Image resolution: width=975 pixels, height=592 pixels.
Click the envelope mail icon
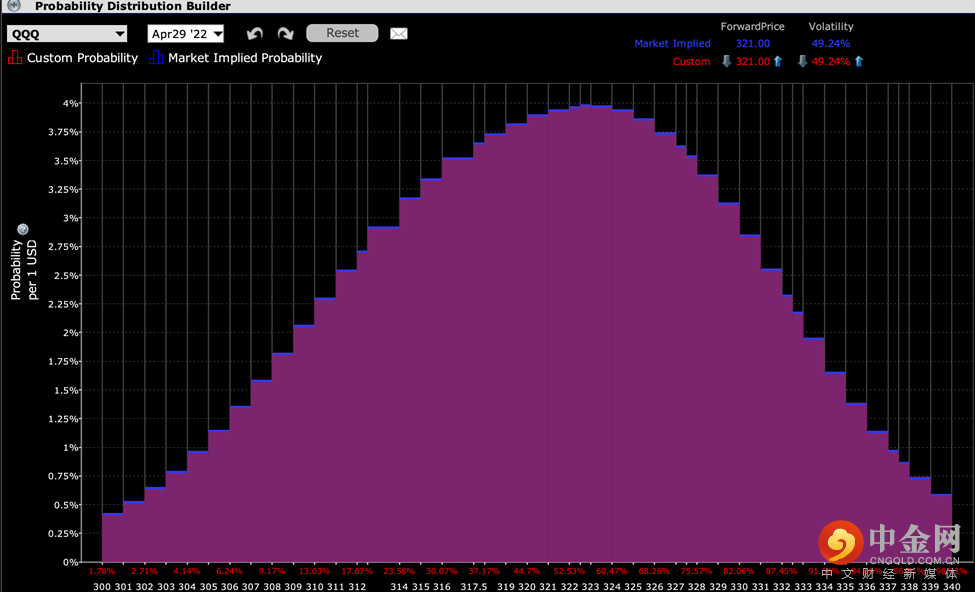pos(398,34)
